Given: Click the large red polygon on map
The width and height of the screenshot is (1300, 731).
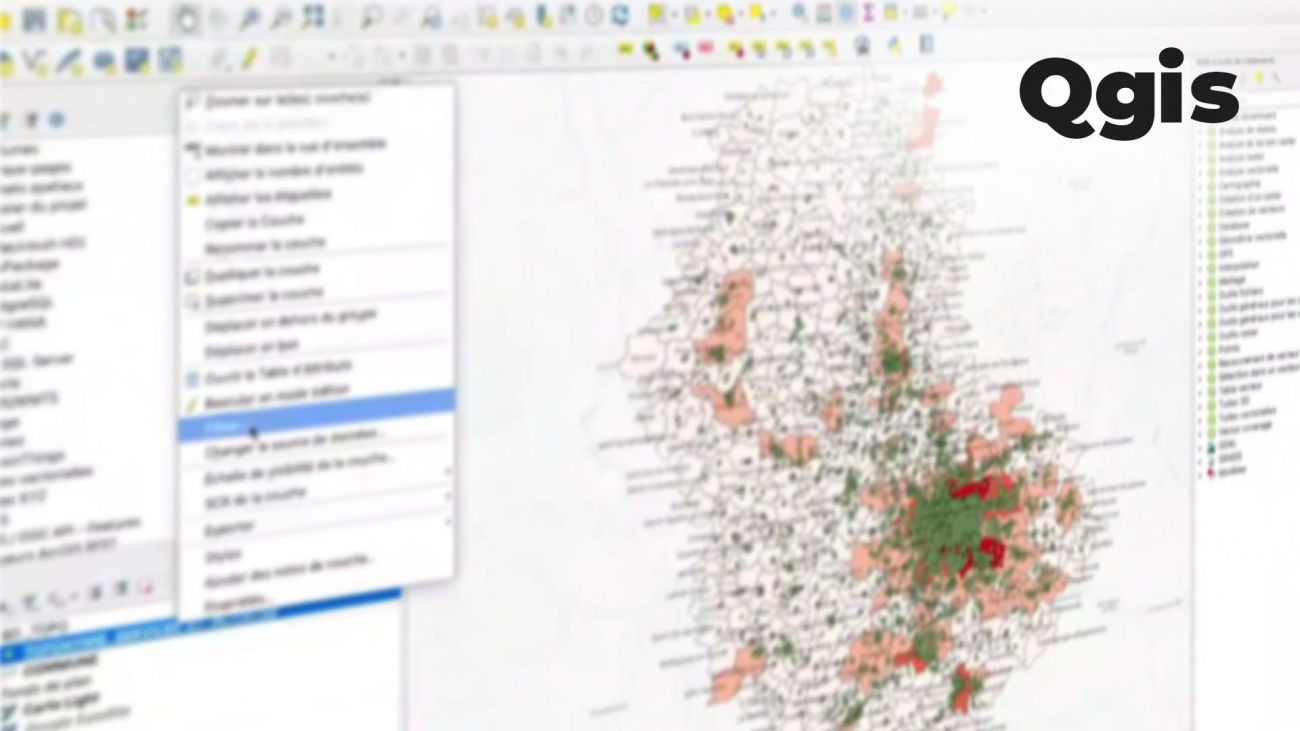Looking at the screenshot, I should [973, 488].
